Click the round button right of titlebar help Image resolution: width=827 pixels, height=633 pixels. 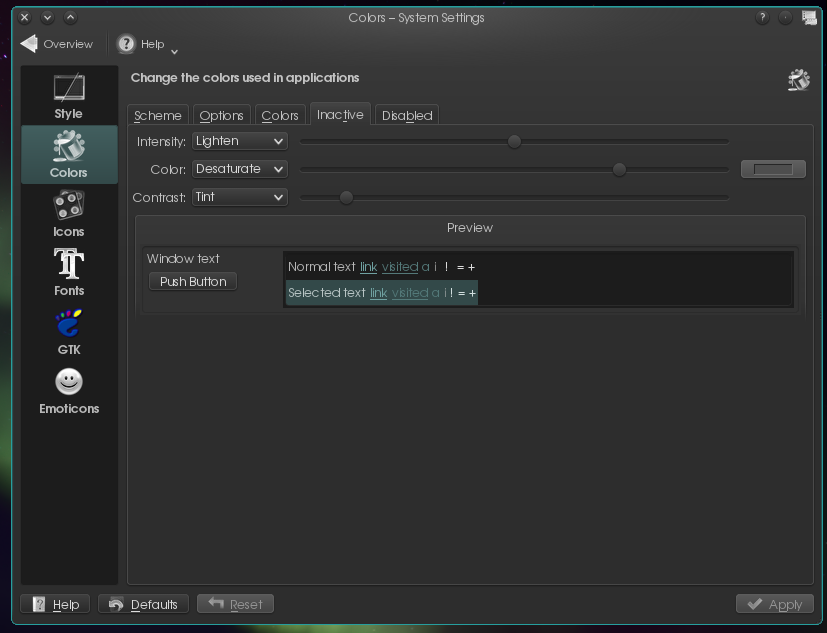tap(785, 18)
